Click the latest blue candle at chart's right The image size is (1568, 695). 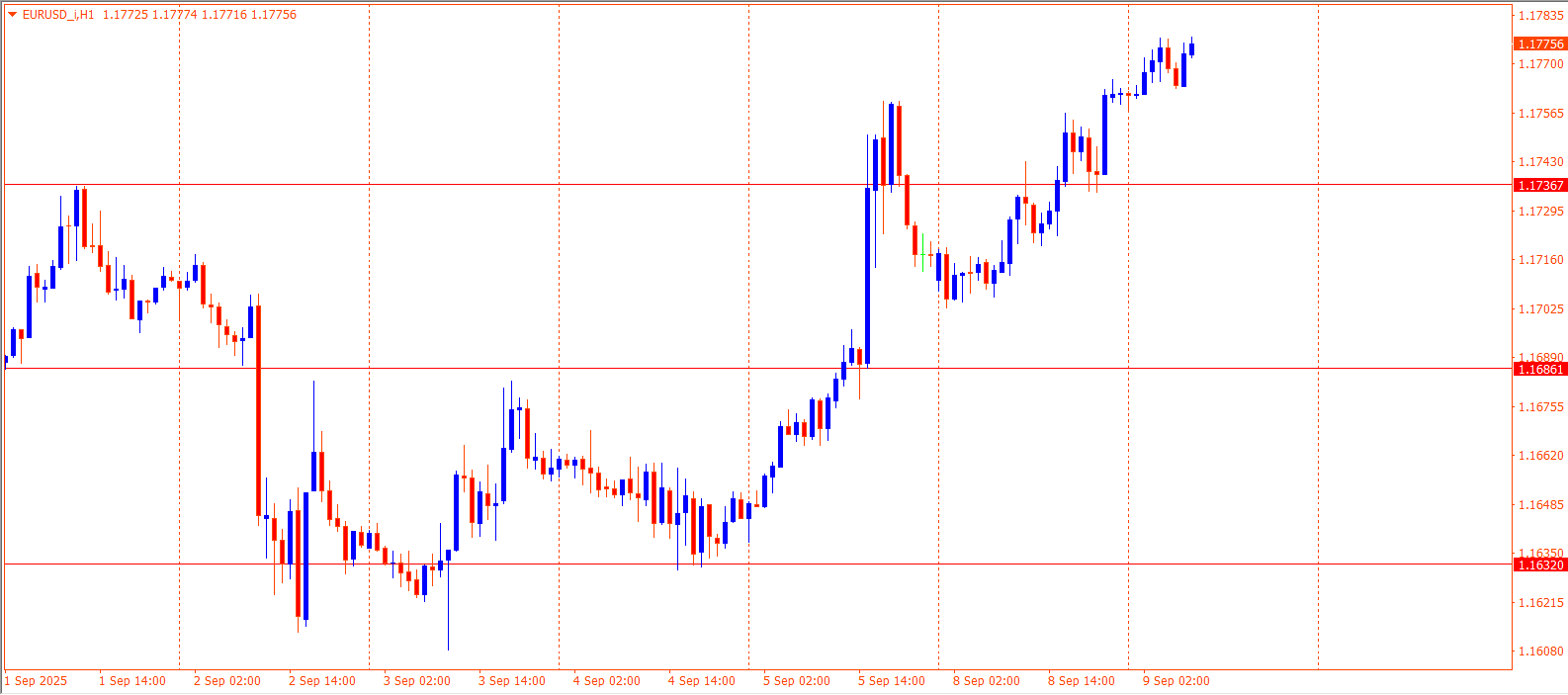(x=1191, y=48)
